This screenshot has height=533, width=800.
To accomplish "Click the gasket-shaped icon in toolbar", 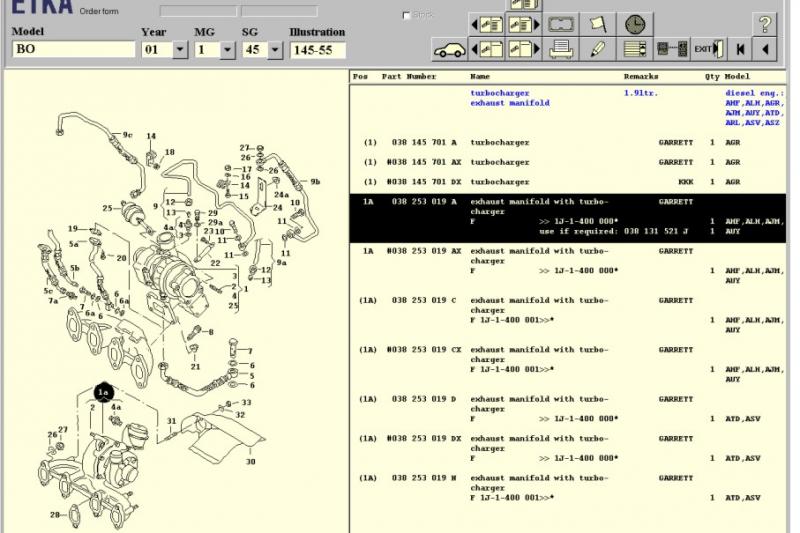I will tap(561, 24).
